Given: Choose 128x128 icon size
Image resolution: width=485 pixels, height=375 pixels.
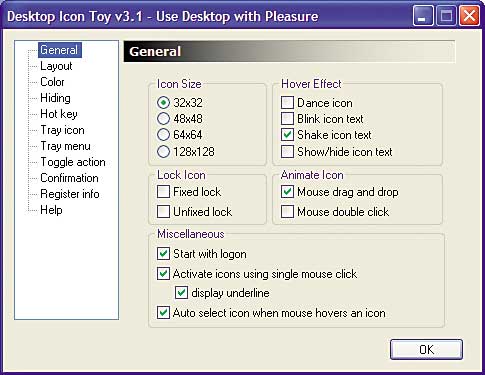Looking at the screenshot, I should coord(163,152).
